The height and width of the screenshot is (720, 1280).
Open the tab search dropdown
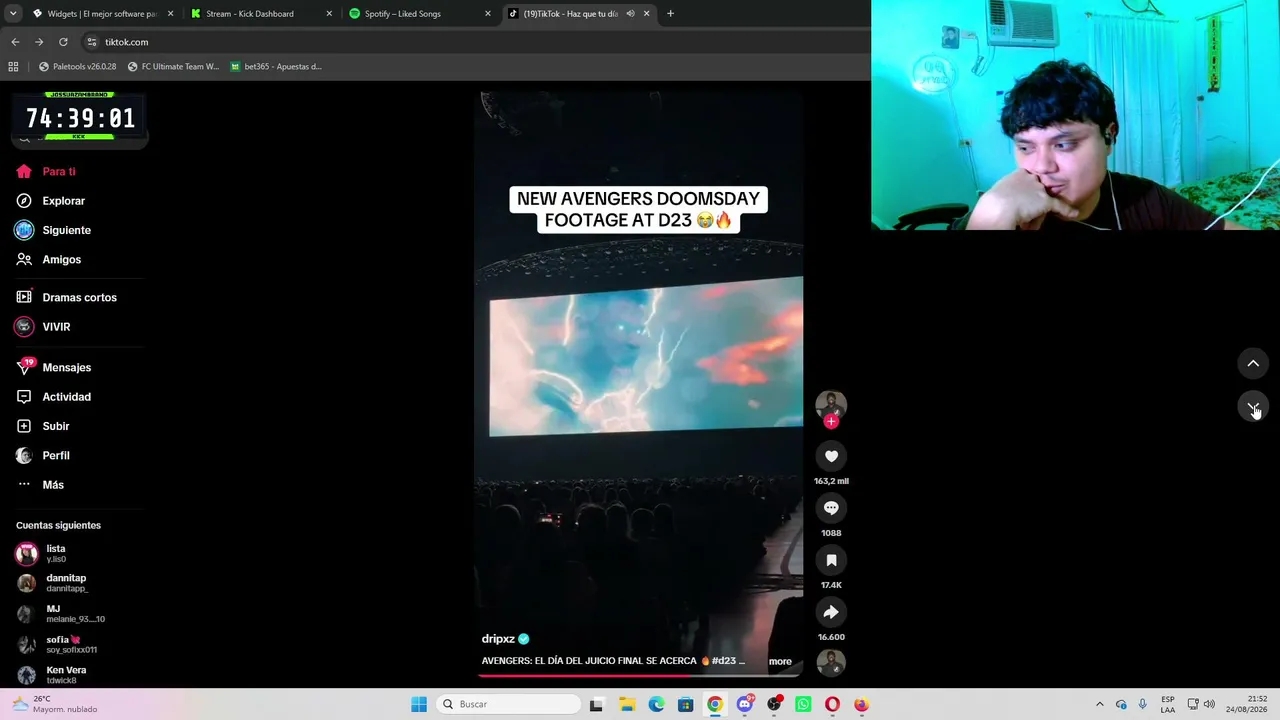pos(12,14)
